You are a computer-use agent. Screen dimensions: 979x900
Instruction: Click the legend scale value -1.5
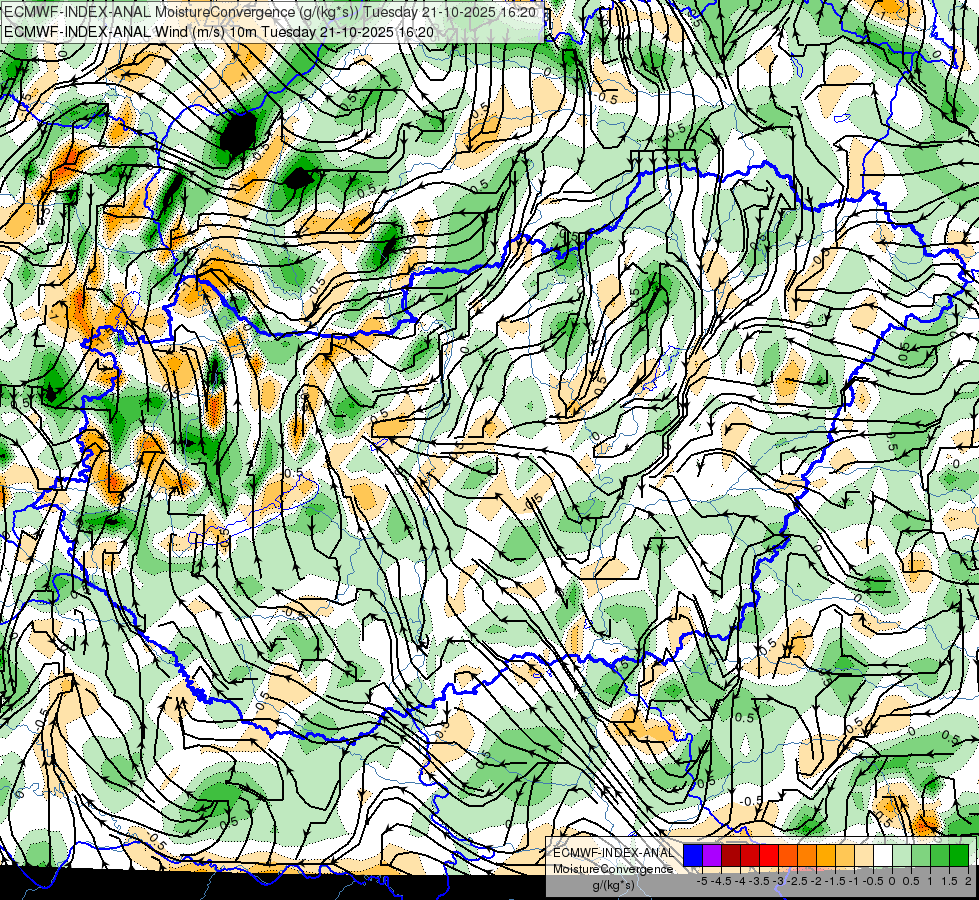(835, 881)
